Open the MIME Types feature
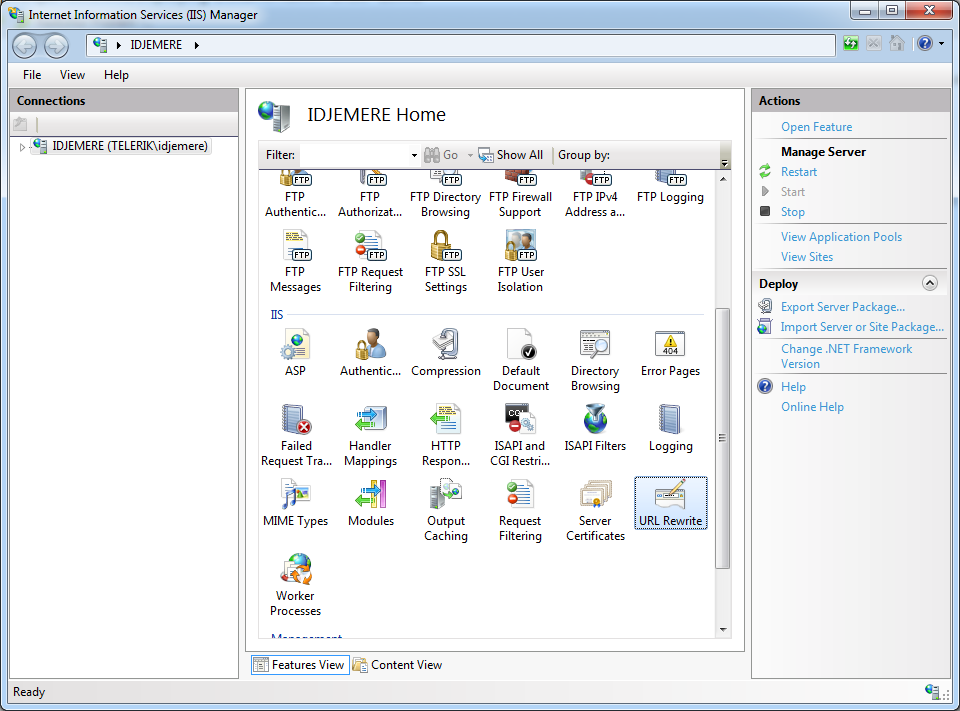Screen dimensions: 960x711 [295, 503]
